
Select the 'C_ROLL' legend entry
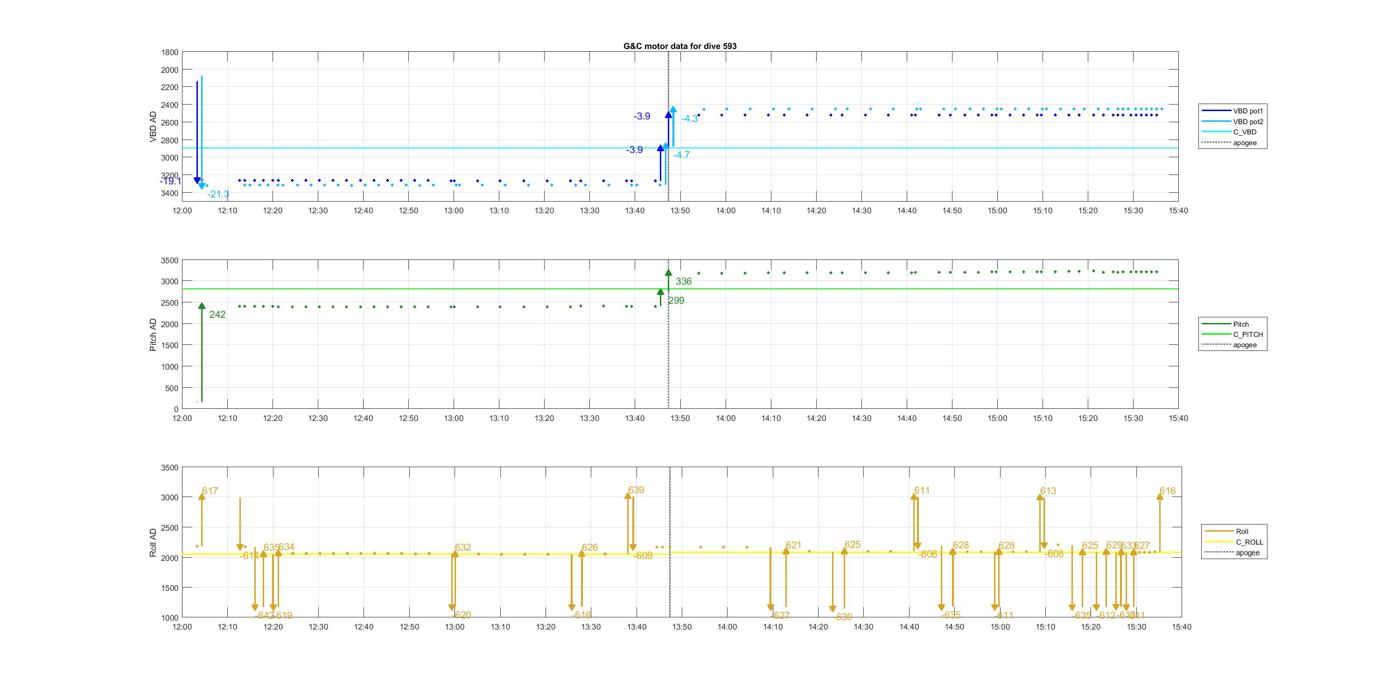click(x=1234, y=542)
